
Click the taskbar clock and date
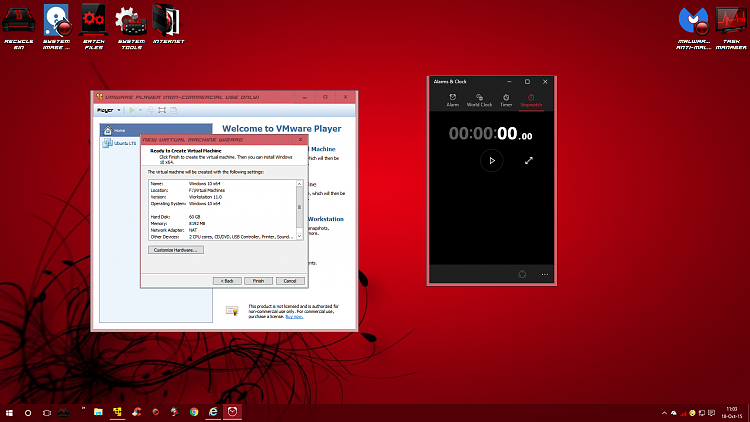[732, 412]
